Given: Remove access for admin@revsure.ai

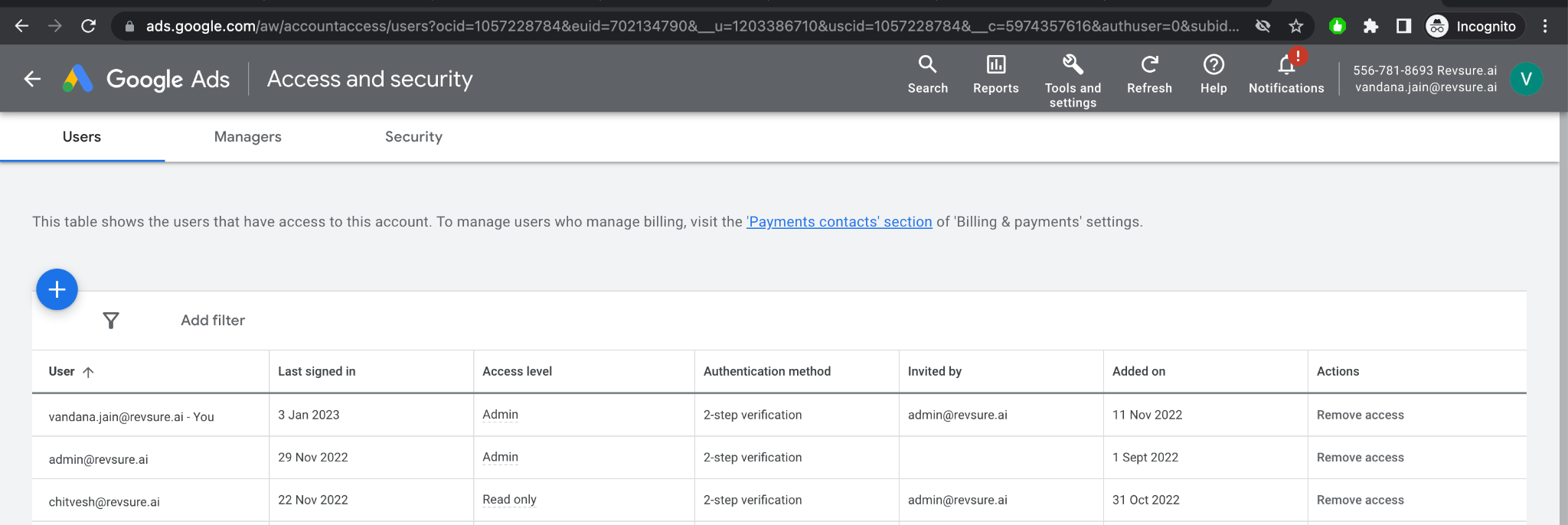Looking at the screenshot, I should (x=1360, y=458).
